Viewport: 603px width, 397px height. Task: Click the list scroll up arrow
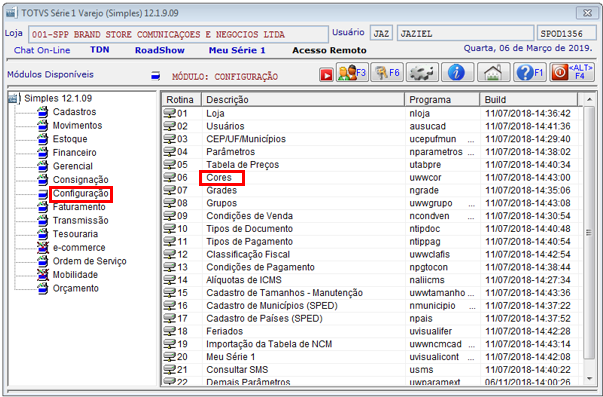point(589,100)
